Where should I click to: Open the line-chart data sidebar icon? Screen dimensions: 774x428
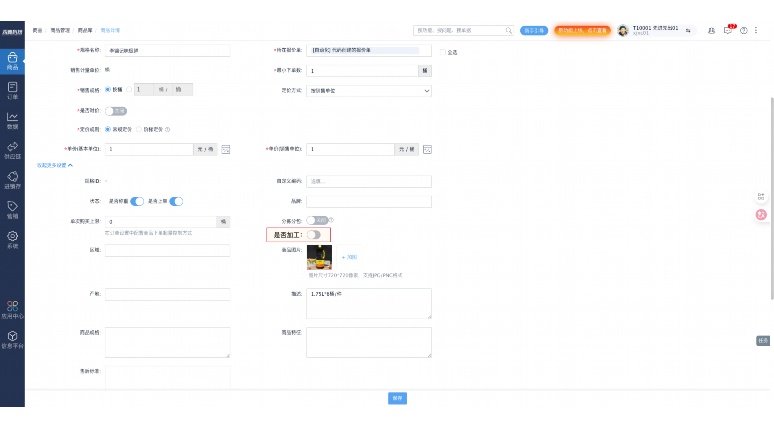12,120
